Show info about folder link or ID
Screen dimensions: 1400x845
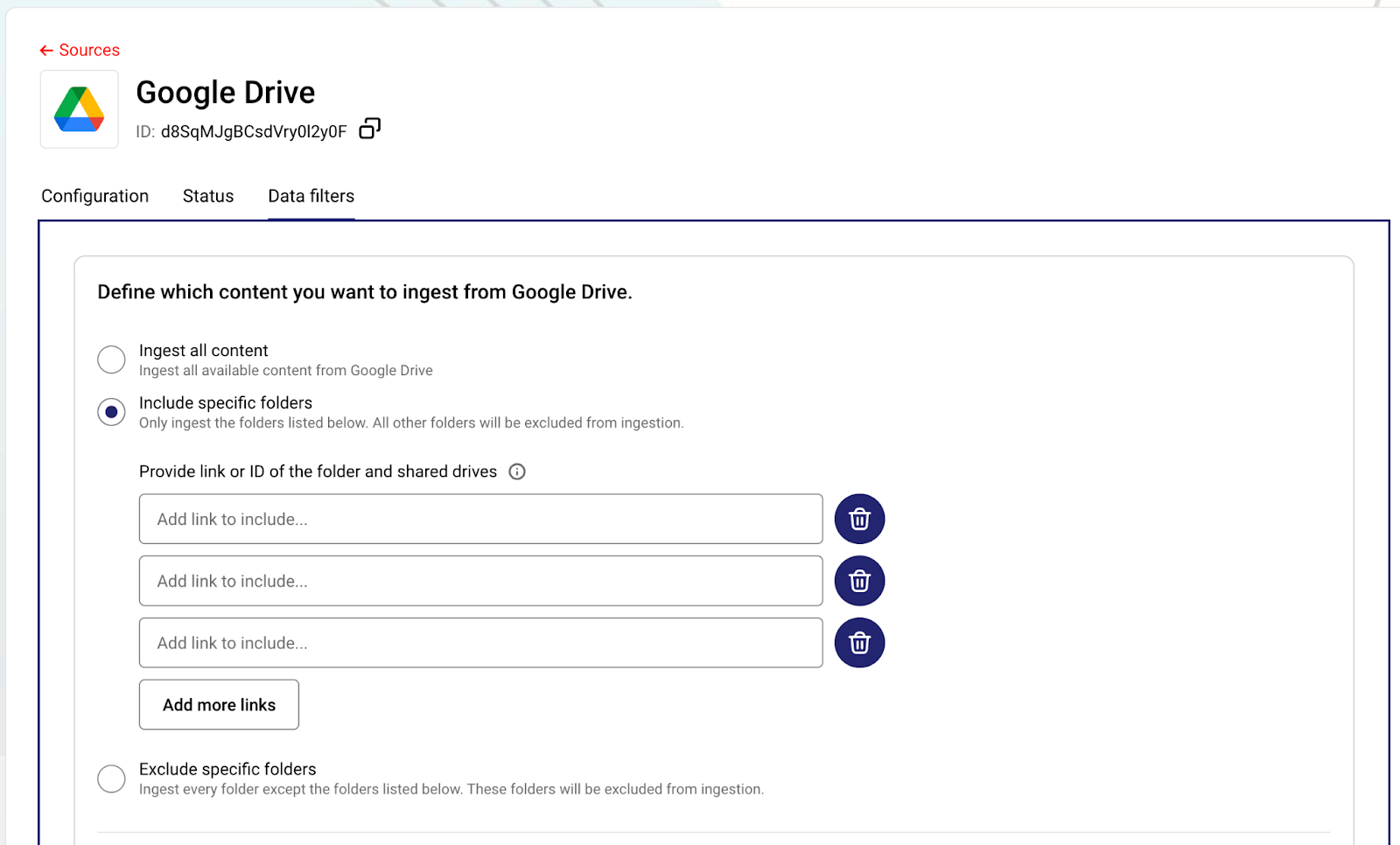[x=517, y=472]
